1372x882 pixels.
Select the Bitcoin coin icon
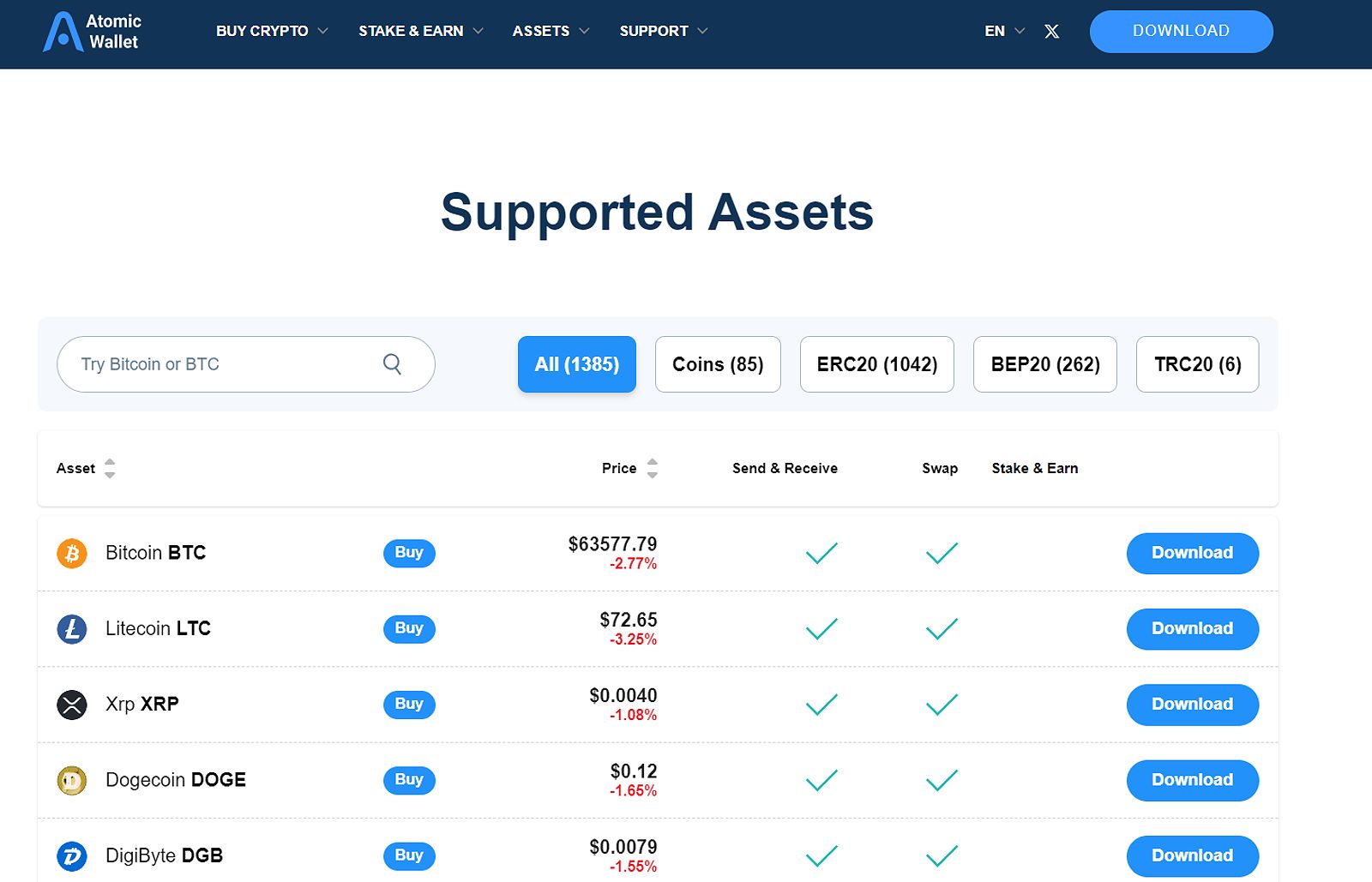pos(72,553)
